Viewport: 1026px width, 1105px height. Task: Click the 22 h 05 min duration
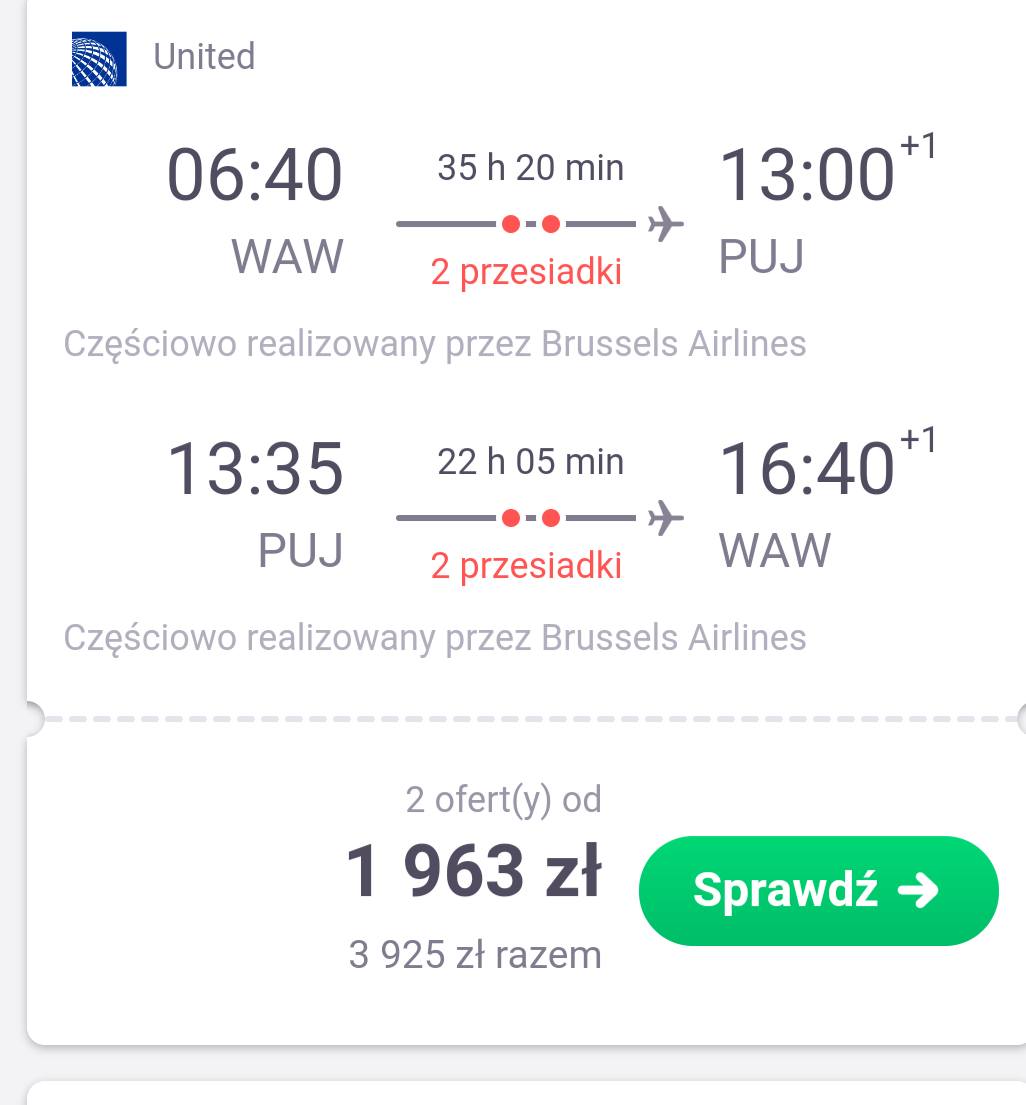click(x=531, y=462)
